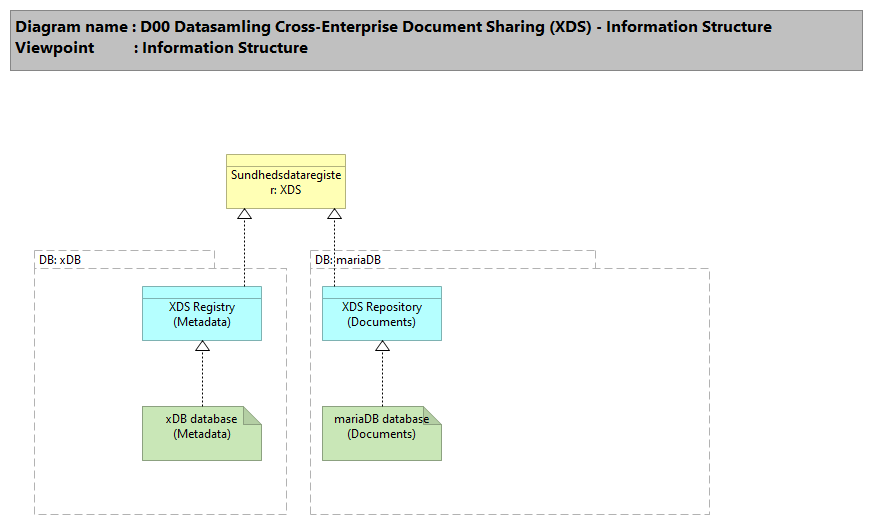Click folded corner of xDB database node
Viewport: 873px width, 525px height.
[x=254, y=414]
